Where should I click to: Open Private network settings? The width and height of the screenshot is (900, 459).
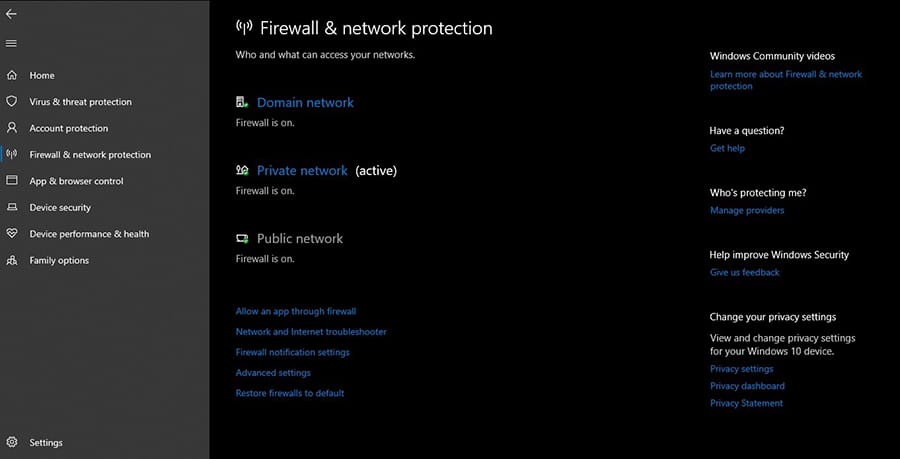pos(302,170)
